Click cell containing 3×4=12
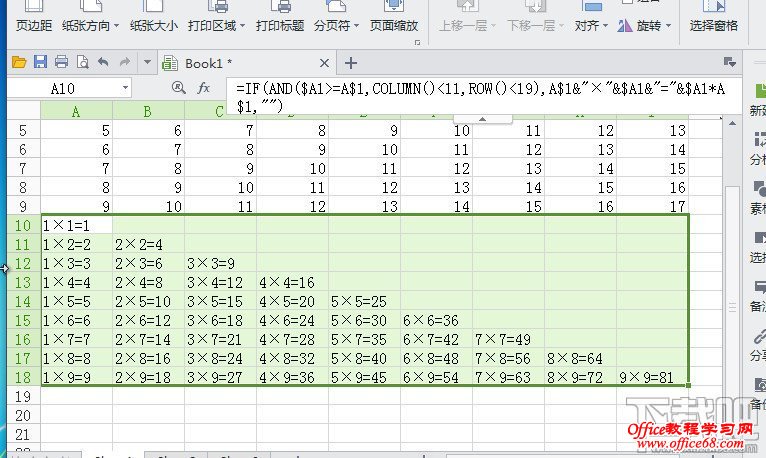 coord(220,282)
